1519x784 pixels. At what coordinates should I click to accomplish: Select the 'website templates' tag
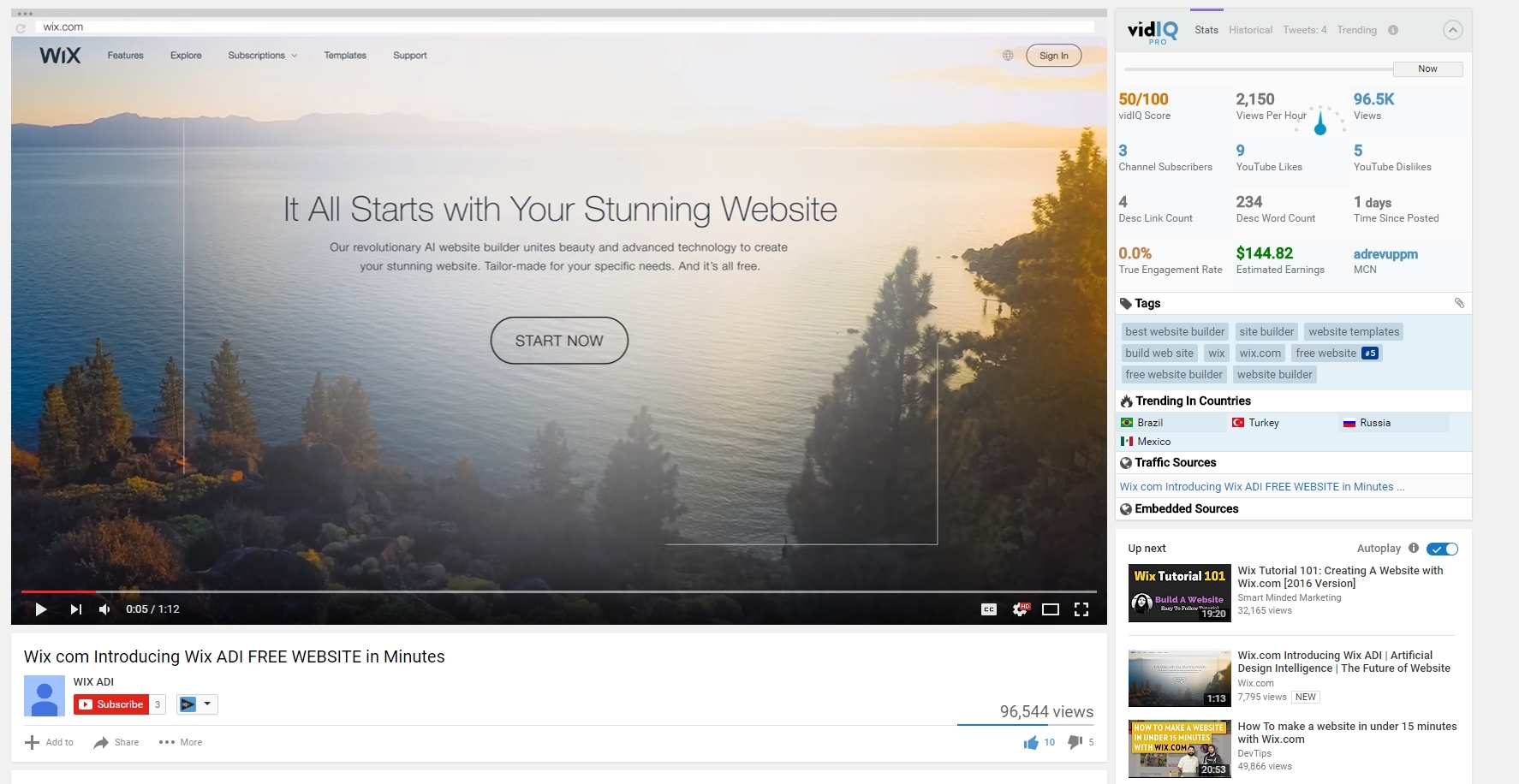click(x=1354, y=332)
